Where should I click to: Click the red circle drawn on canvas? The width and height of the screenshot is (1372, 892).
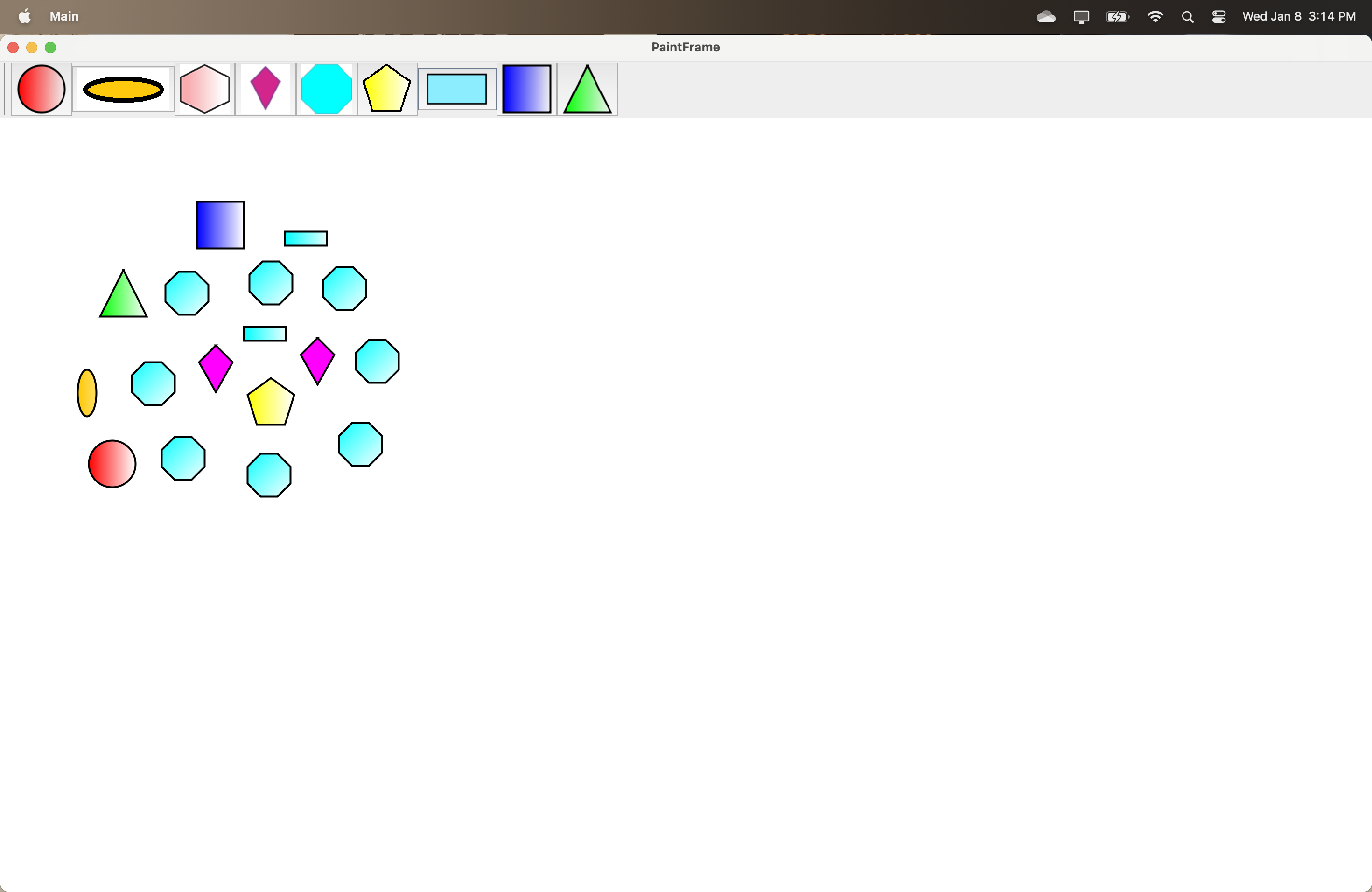[x=112, y=464]
